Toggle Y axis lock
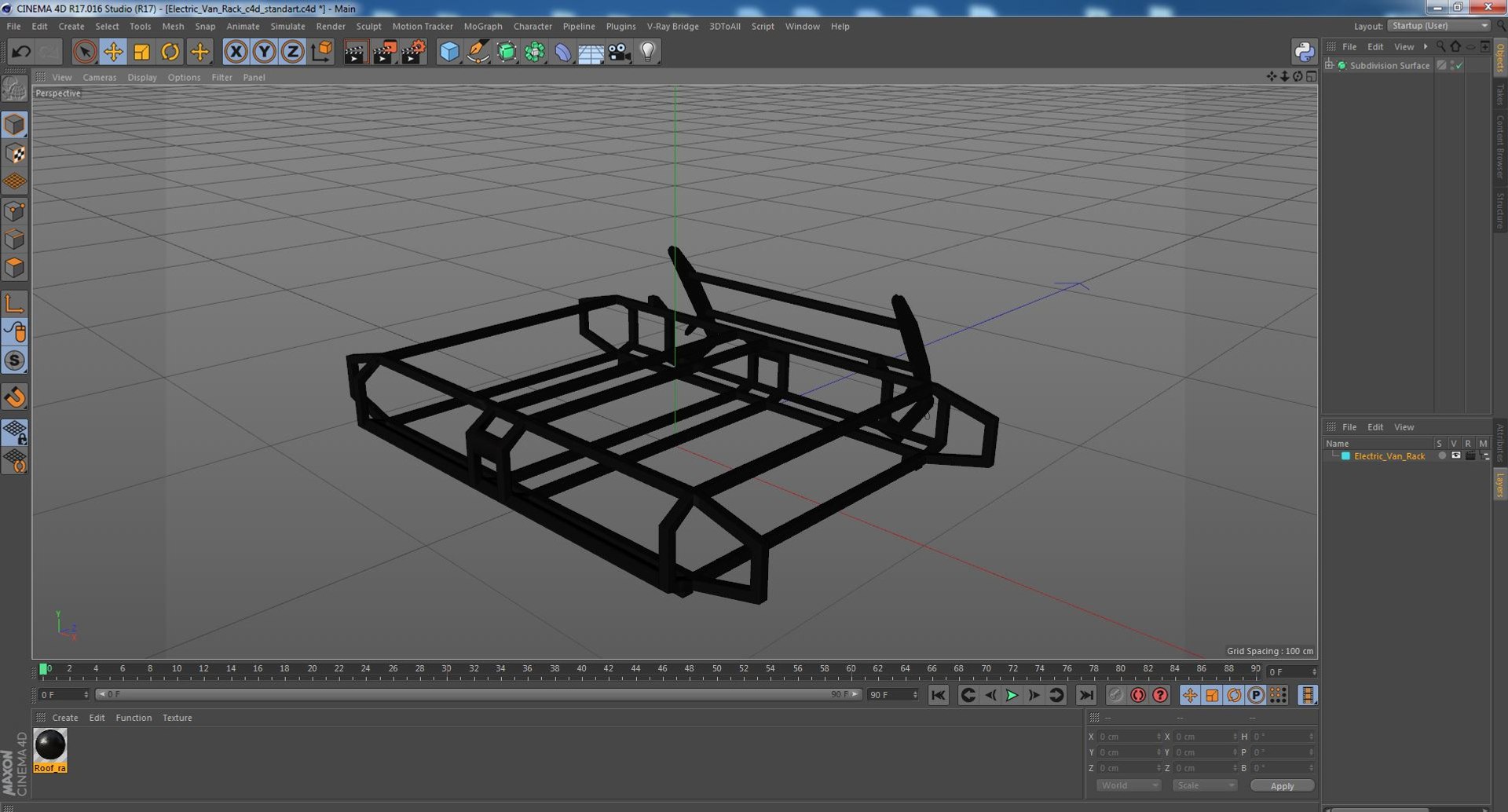Image resolution: width=1508 pixels, height=812 pixels. coord(264,52)
